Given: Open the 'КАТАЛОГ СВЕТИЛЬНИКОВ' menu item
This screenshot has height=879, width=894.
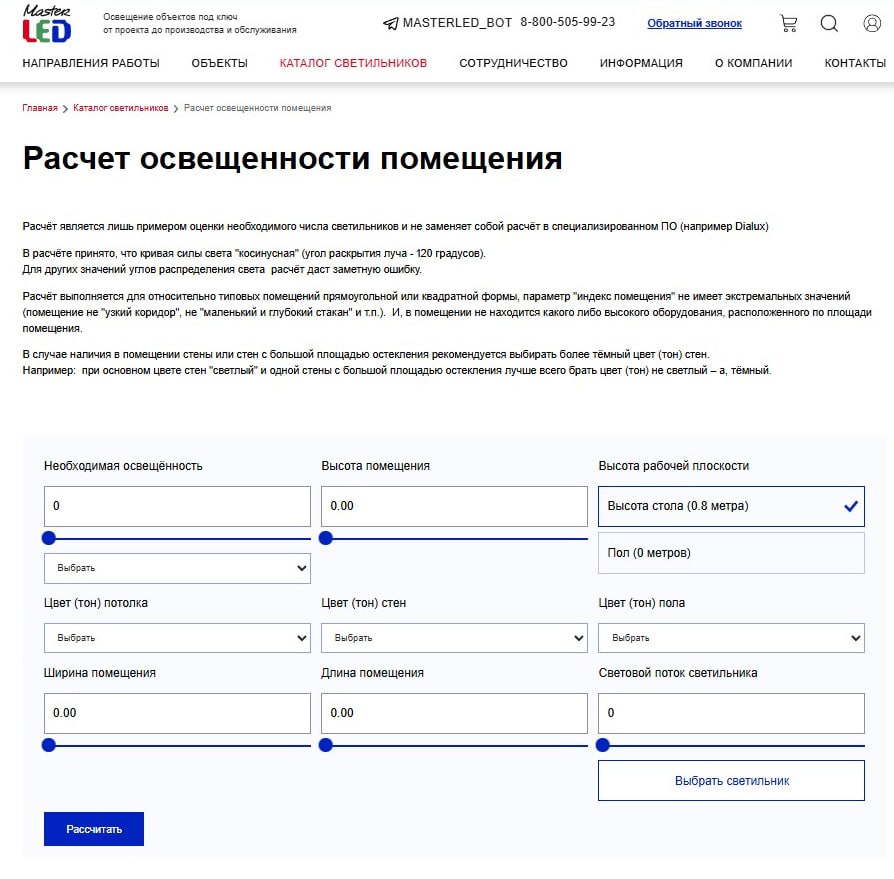Looking at the screenshot, I should pos(353,63).
